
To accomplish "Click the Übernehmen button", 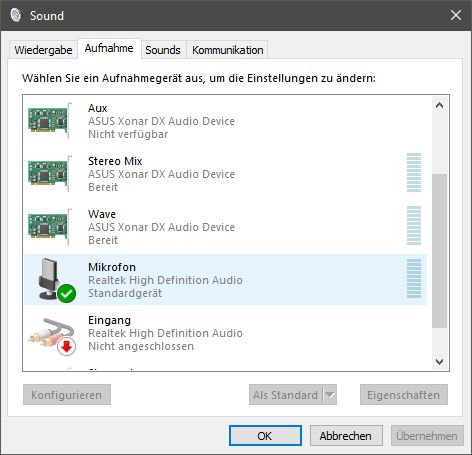I will [427, 436].
